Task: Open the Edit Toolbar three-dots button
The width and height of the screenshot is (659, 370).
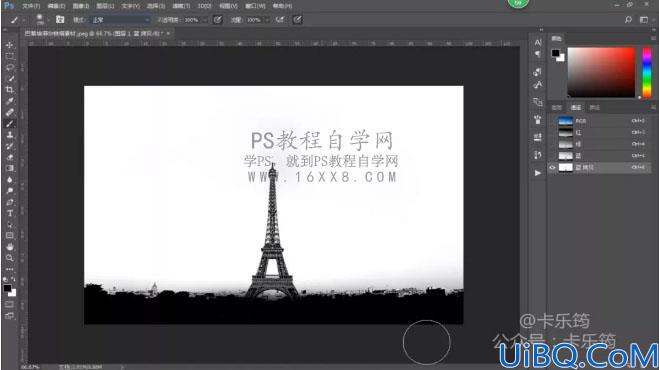Action: pyautogui.click(x=9, y=269)
